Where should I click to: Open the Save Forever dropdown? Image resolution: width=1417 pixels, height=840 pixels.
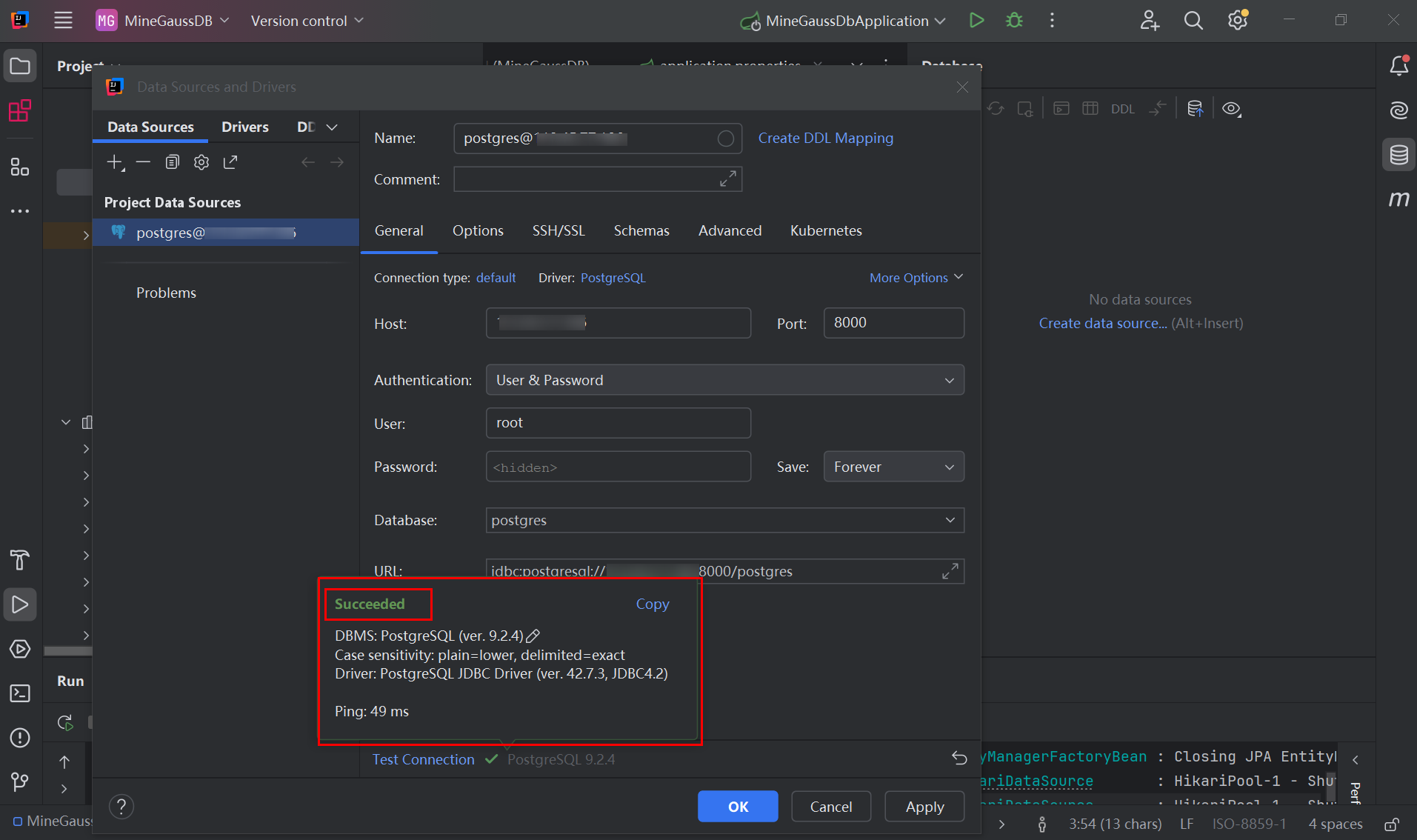coord(893,467)
